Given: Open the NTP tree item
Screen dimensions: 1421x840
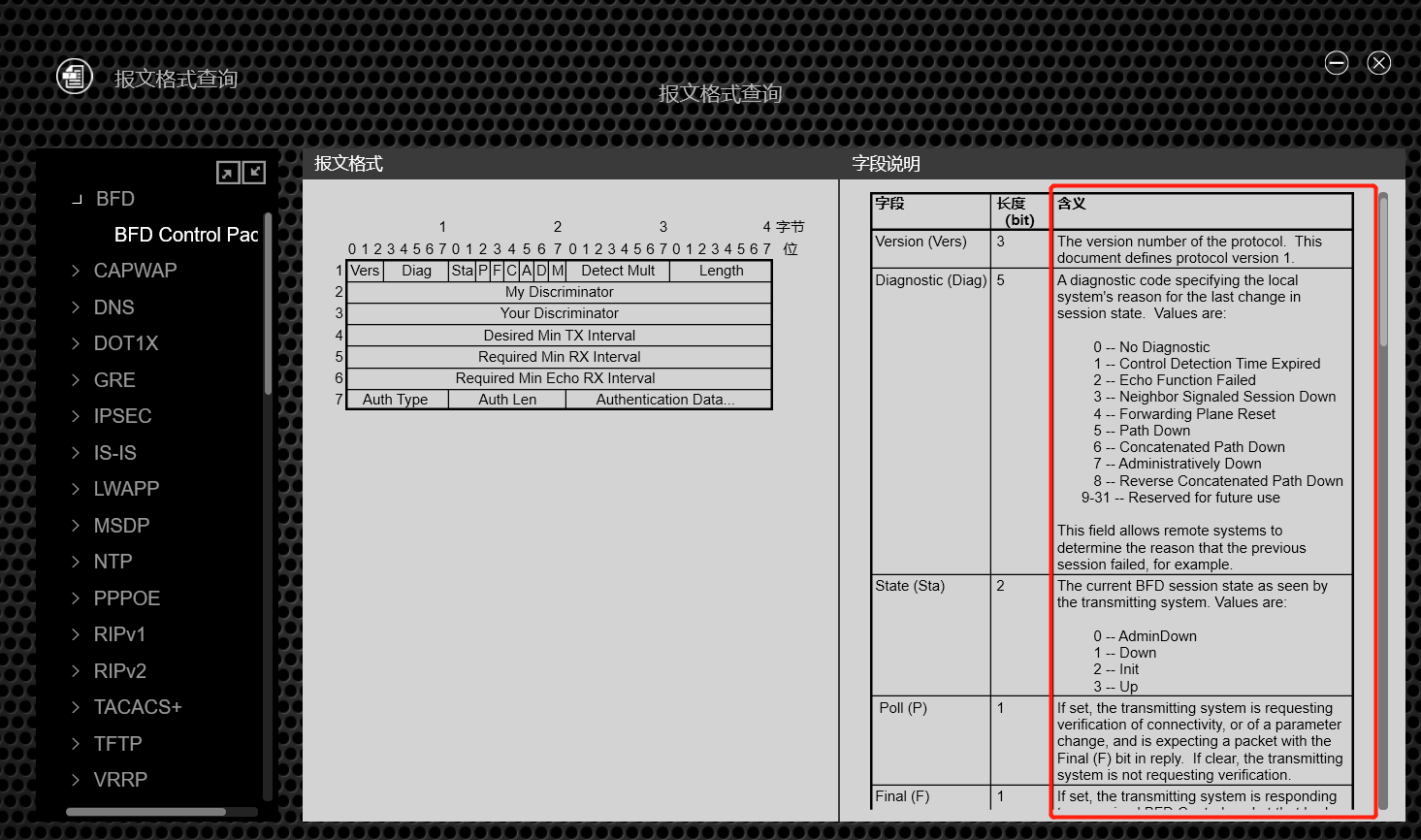Looking at the screenshot, I should click(113, 562).
